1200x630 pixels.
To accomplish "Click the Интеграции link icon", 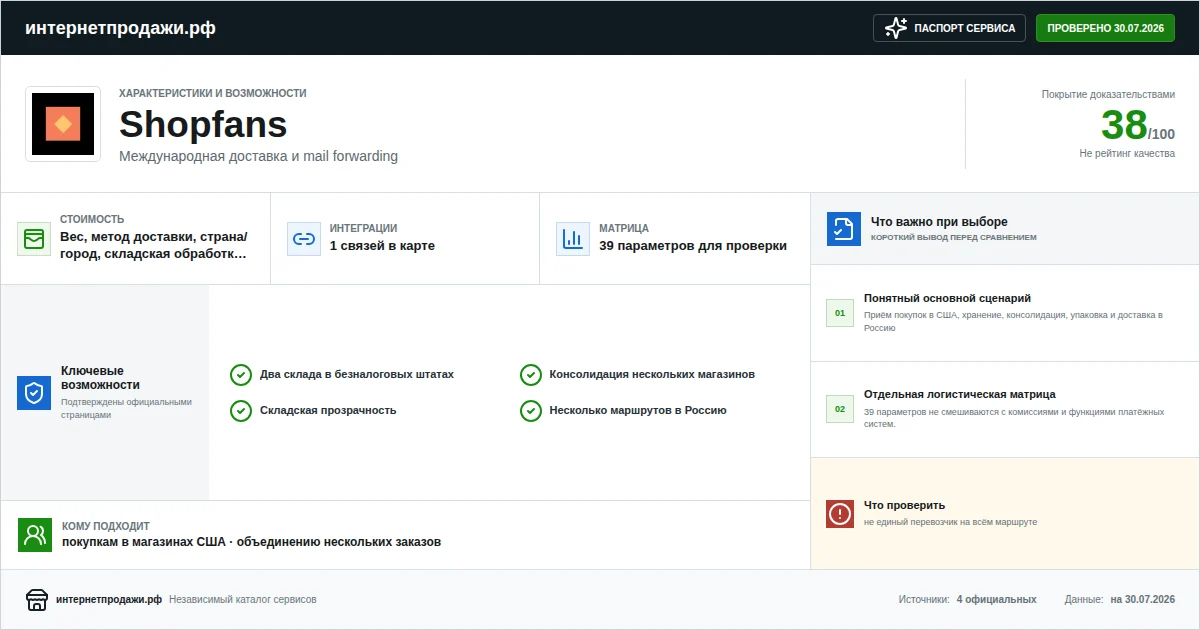I will point(303,239).
